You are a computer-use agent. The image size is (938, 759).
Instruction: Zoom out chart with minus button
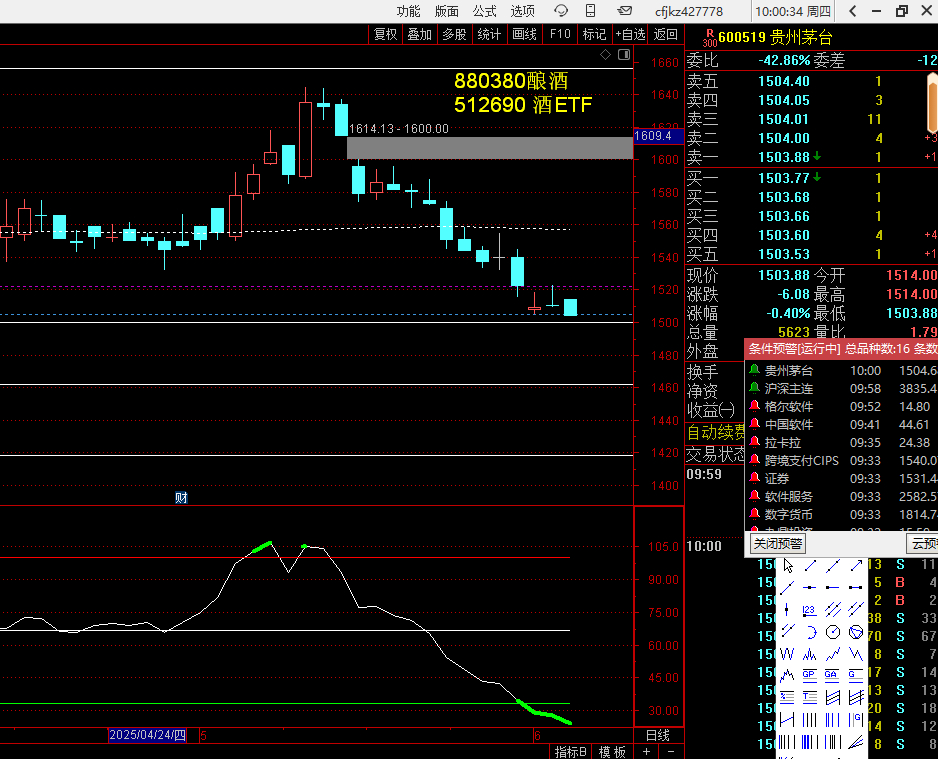671,752
